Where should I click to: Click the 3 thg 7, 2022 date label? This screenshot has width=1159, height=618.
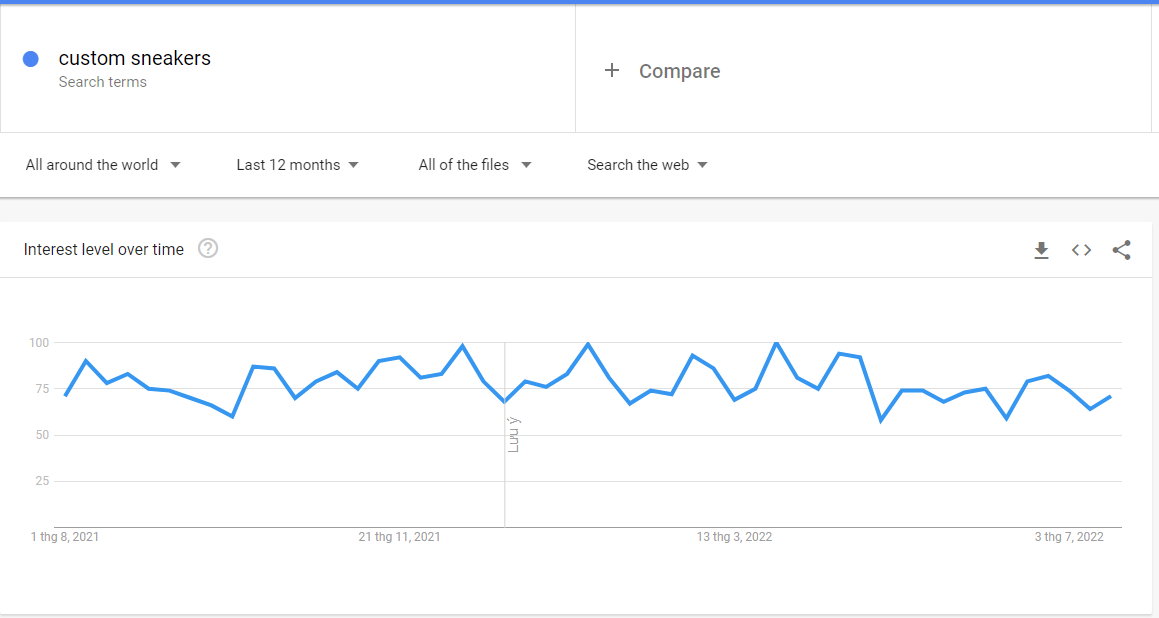tap(1069, 537)
